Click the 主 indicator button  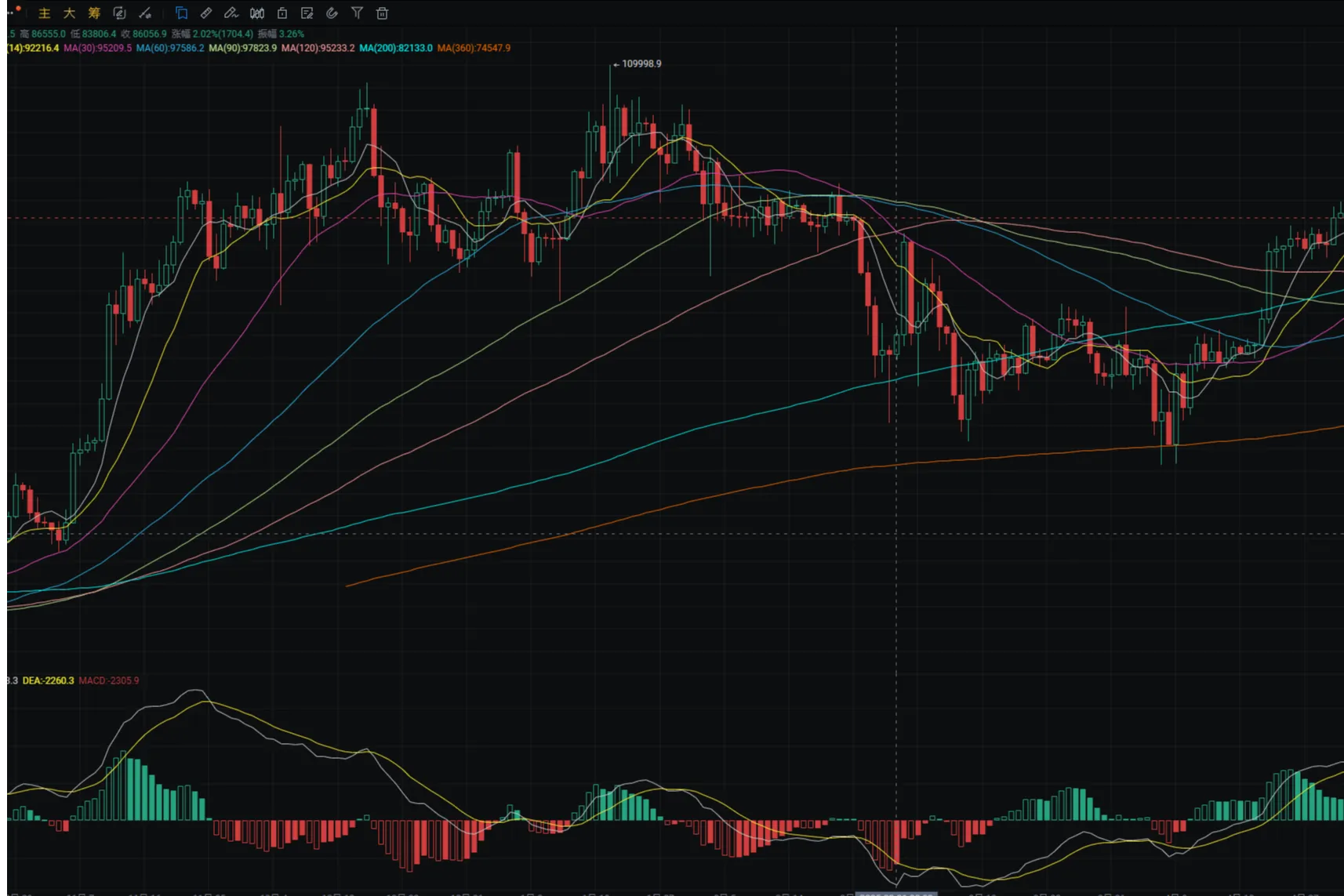[x=45, y=13]
